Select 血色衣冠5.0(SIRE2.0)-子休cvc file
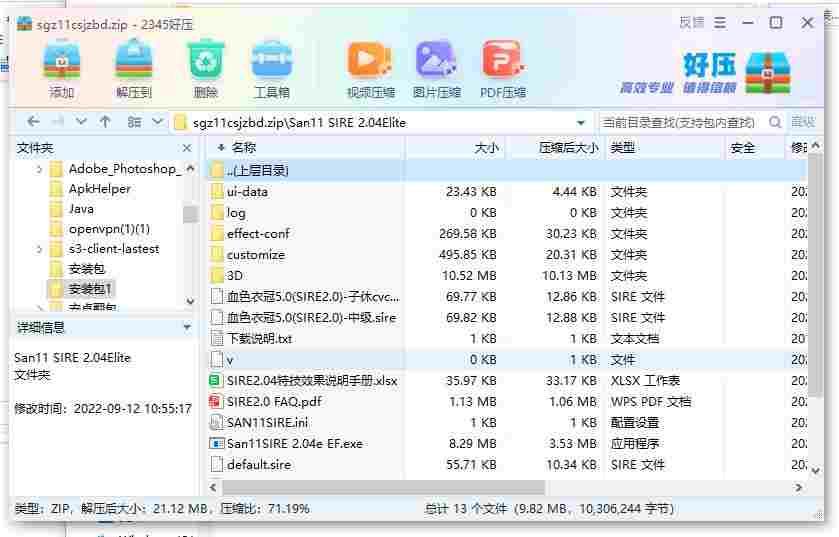839x537 pixels. (507, 297)
